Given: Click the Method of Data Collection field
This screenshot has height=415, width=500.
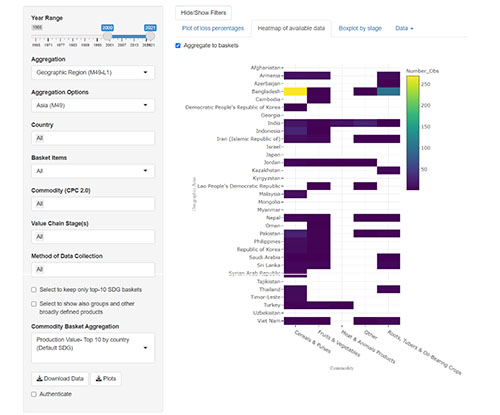Looking at the screenshot, I should point(93,269).
